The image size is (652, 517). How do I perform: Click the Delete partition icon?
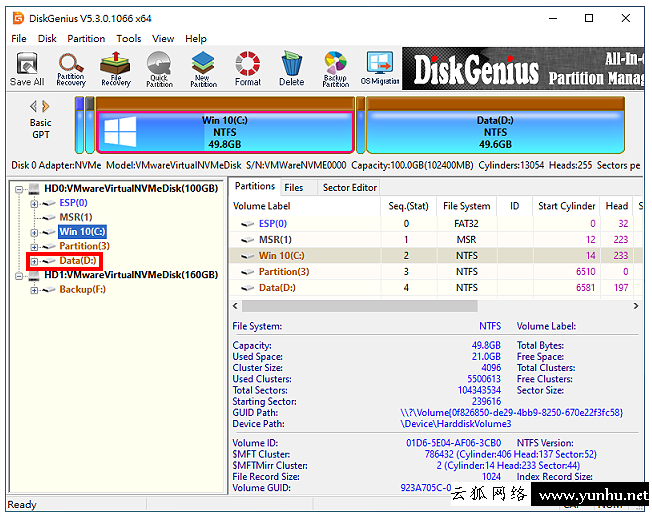291,69
